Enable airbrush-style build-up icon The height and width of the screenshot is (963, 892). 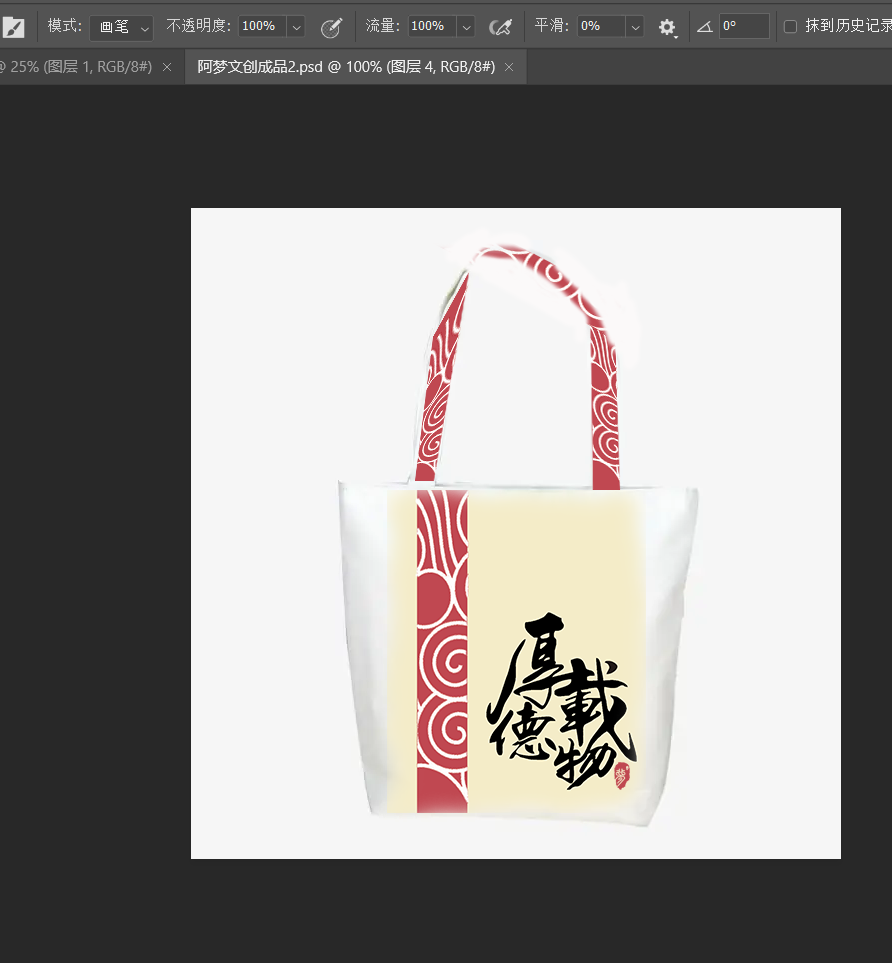tap(500, 27)
